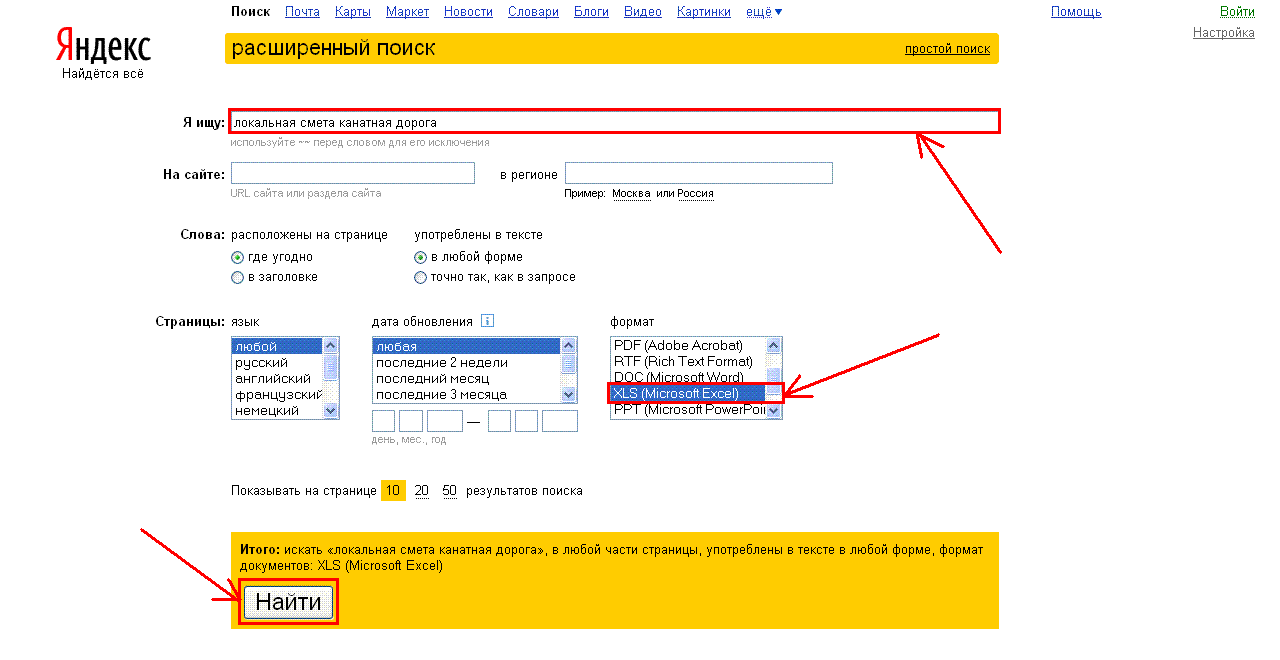Select 'последние 3 месяца' date option

(x=467, y=394)
